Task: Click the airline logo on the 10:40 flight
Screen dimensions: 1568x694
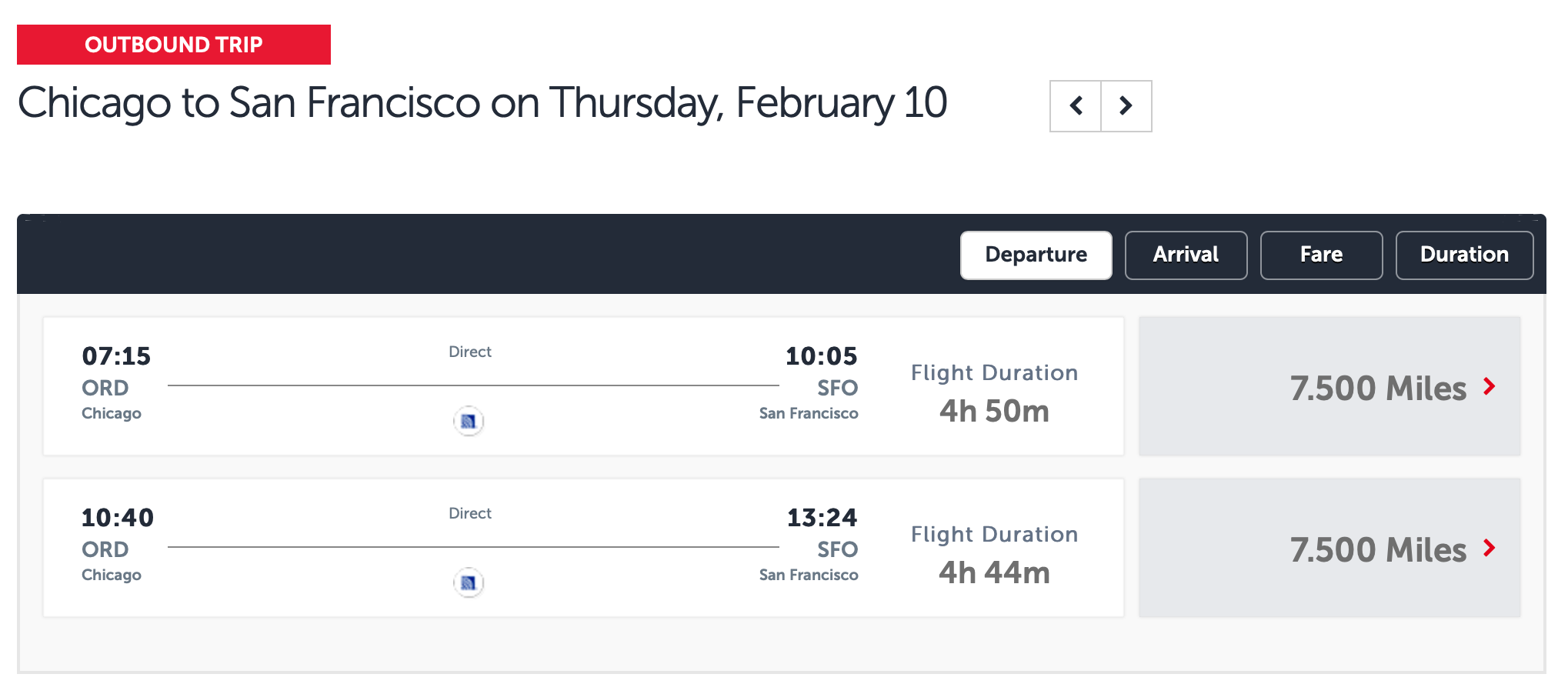Action: pyautogui.click(x=469, y=582)
